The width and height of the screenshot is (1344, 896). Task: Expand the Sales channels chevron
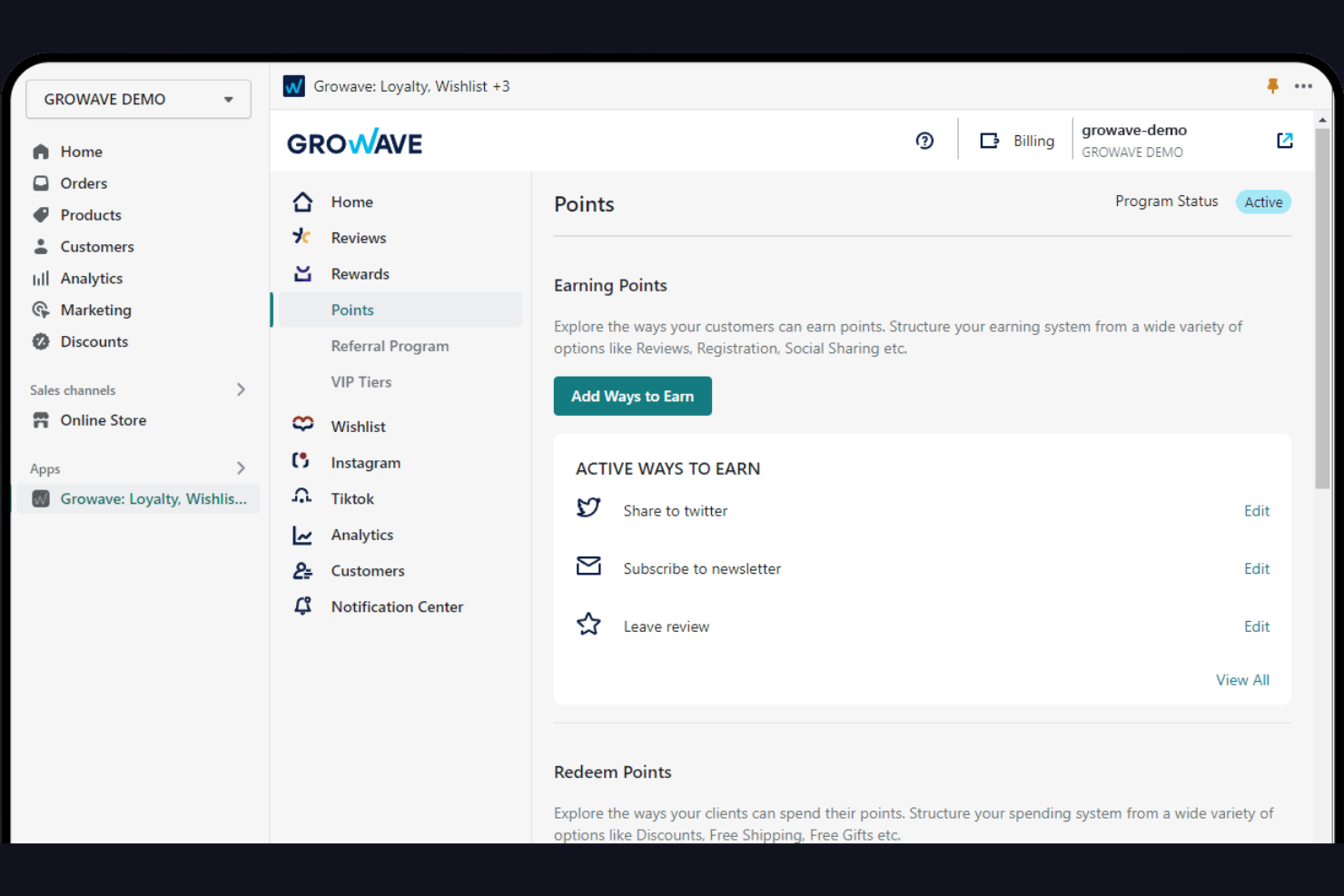[x=241, y=389]
